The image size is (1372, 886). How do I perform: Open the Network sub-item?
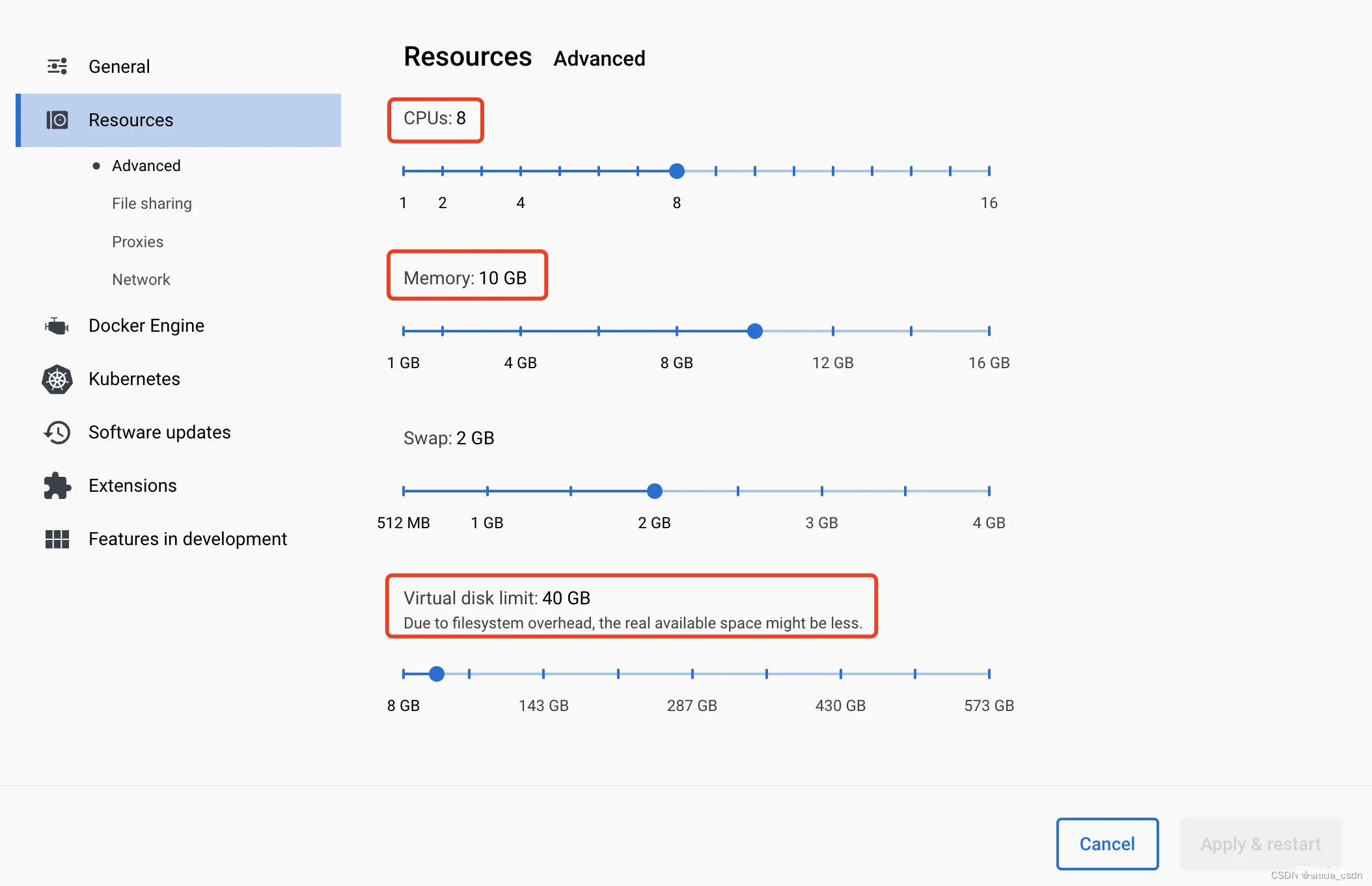tap(141, 280)
